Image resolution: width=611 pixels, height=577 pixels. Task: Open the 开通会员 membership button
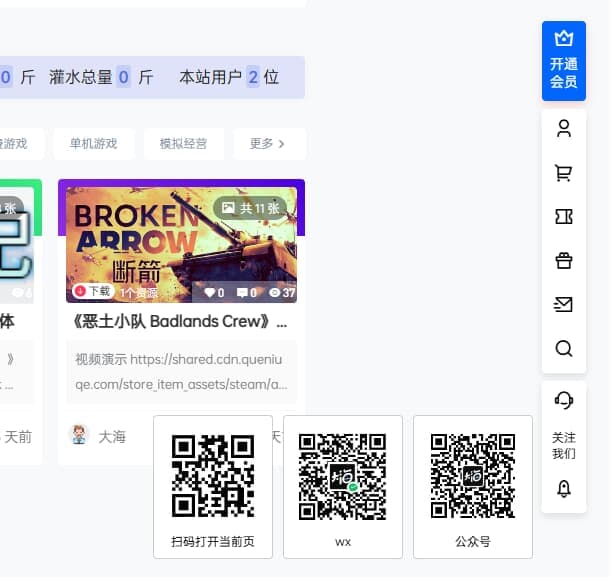point(563,61)
